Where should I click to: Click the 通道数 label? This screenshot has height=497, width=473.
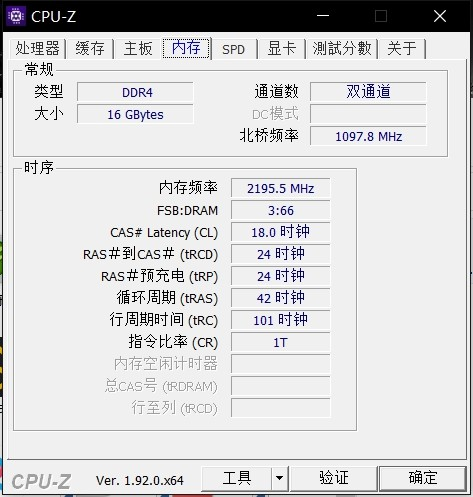coord(277,92)
